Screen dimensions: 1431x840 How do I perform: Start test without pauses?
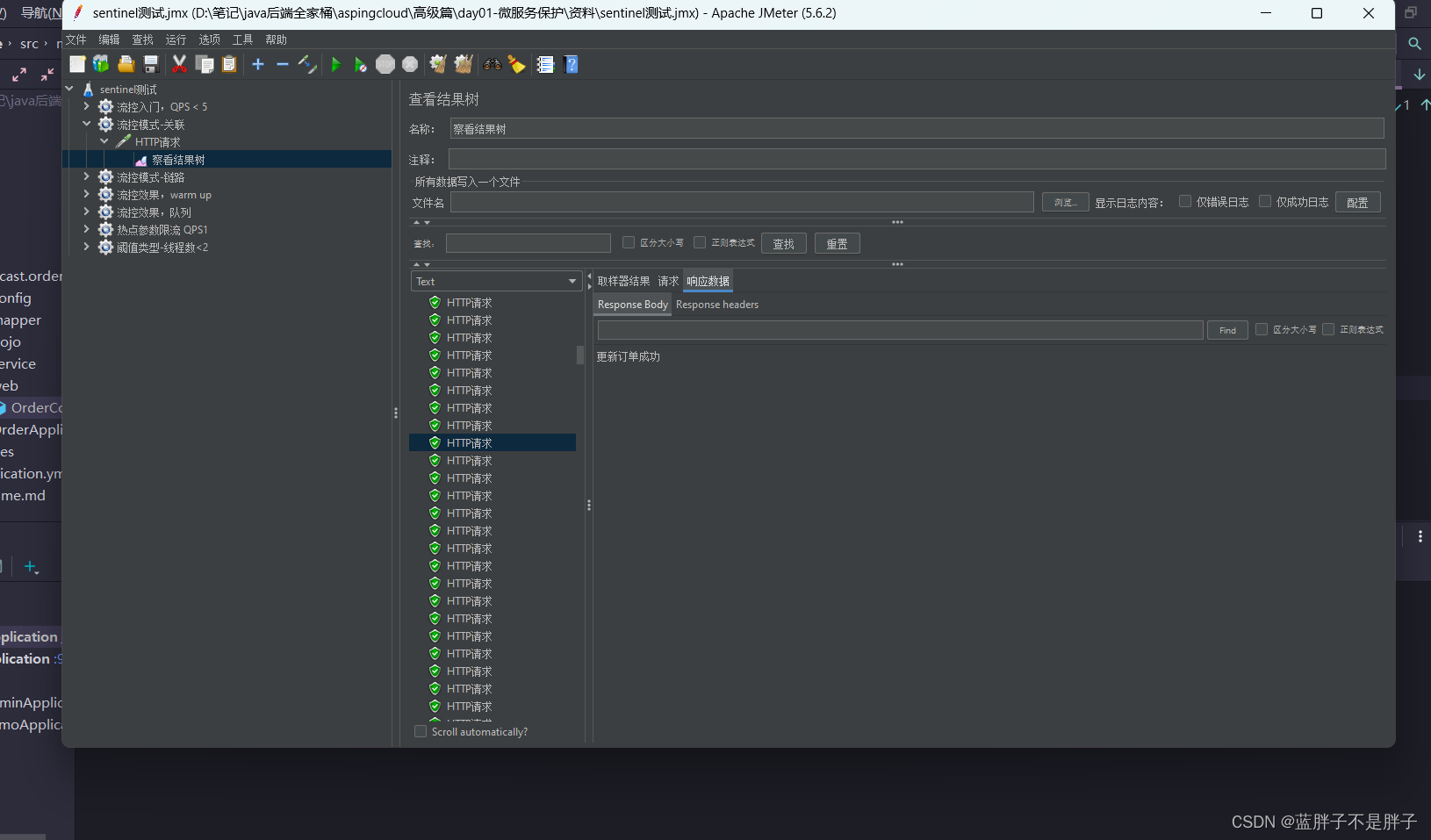tap(360, 64)
